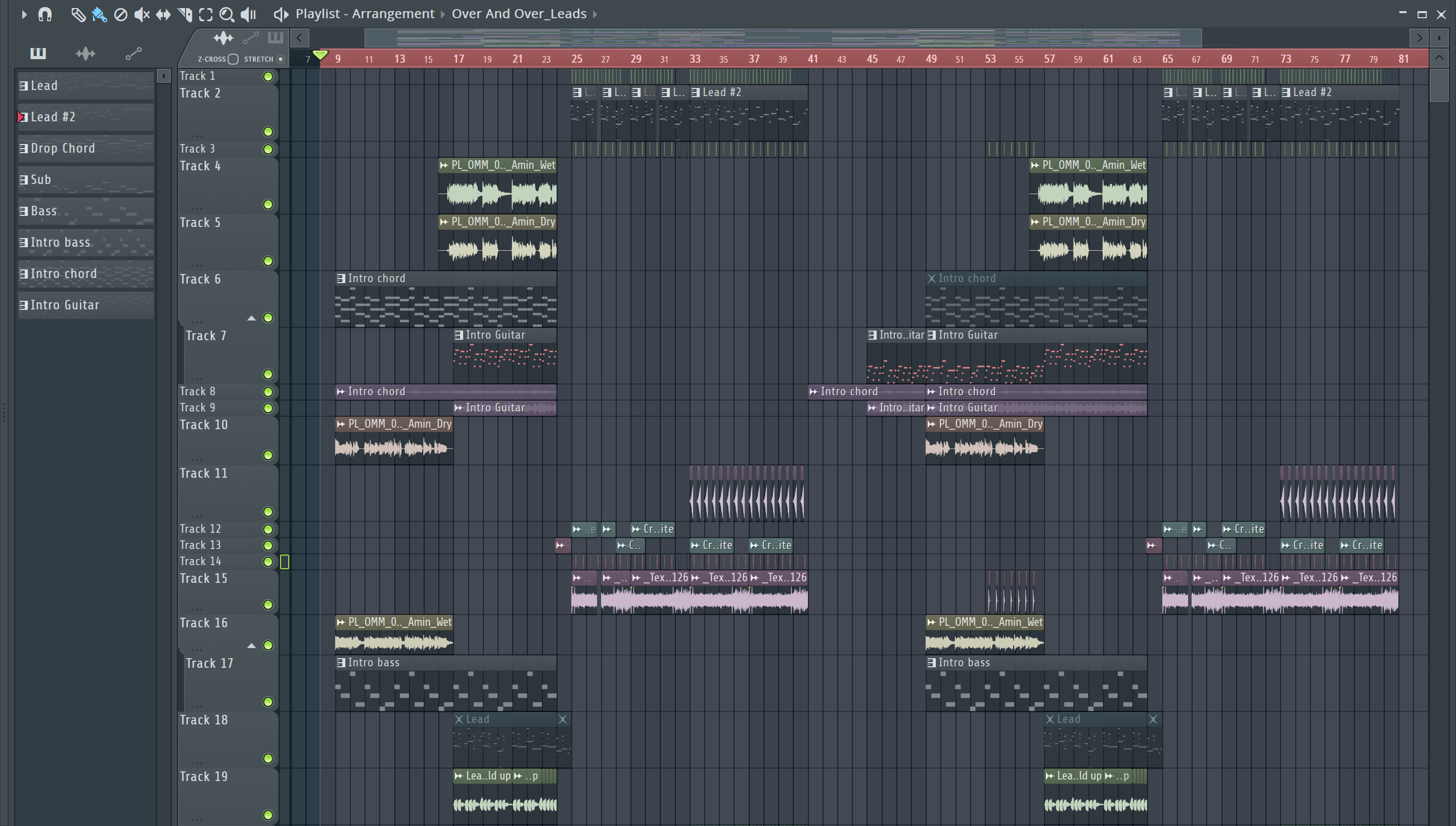Image resolution: width=1456 pixels, height=826 pixels.
Task: Show audio clips in picker
Action: tap(85, 53)
